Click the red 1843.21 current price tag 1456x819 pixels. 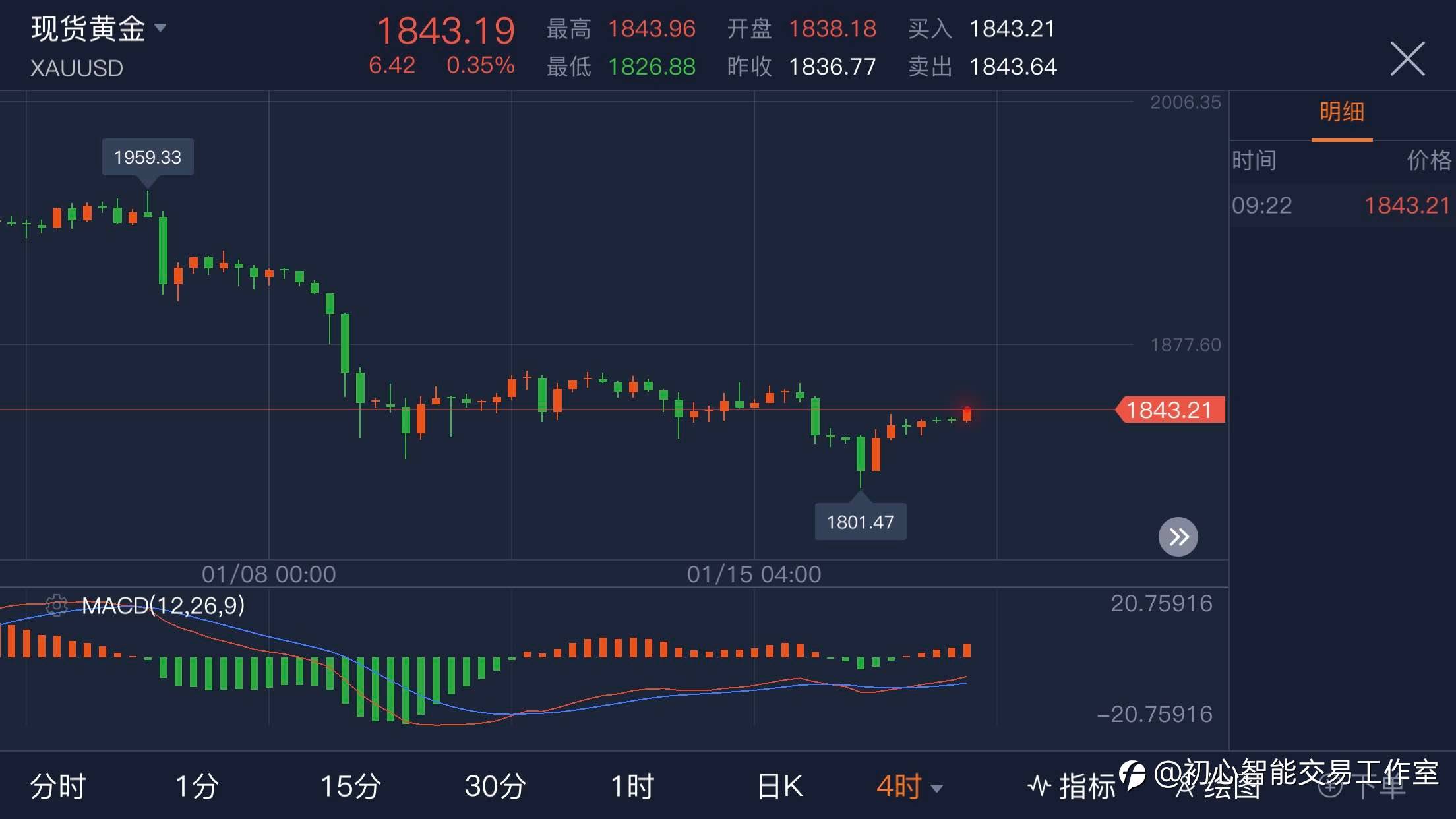click(x=1169, y=409)
